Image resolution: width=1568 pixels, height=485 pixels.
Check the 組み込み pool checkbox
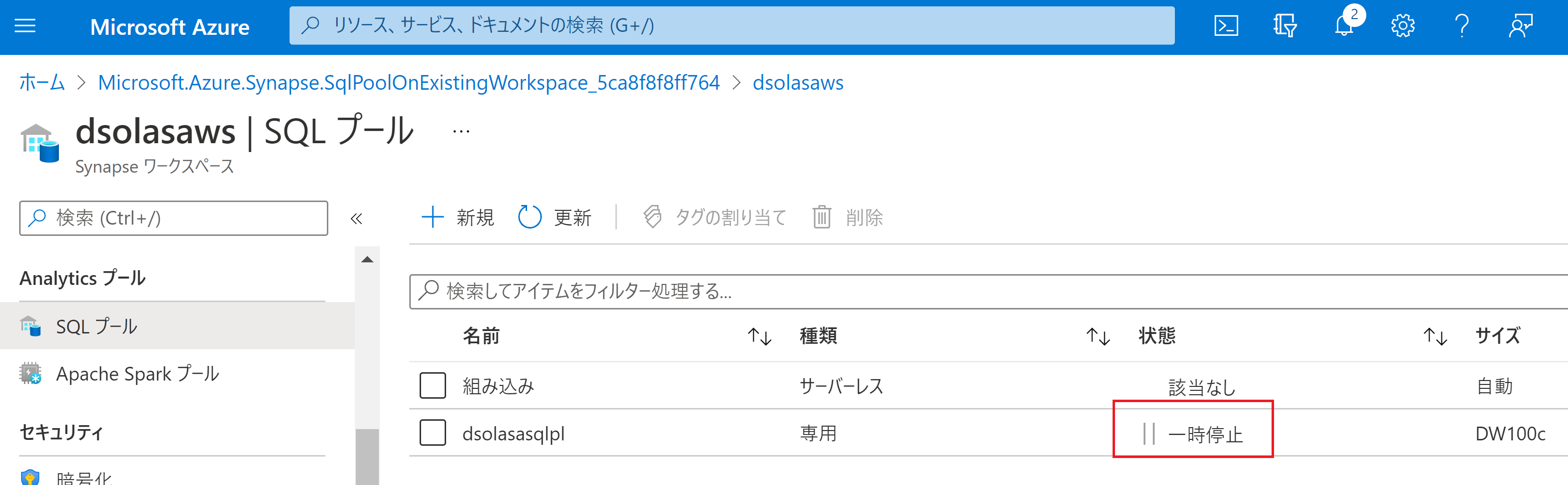(432, 386)
